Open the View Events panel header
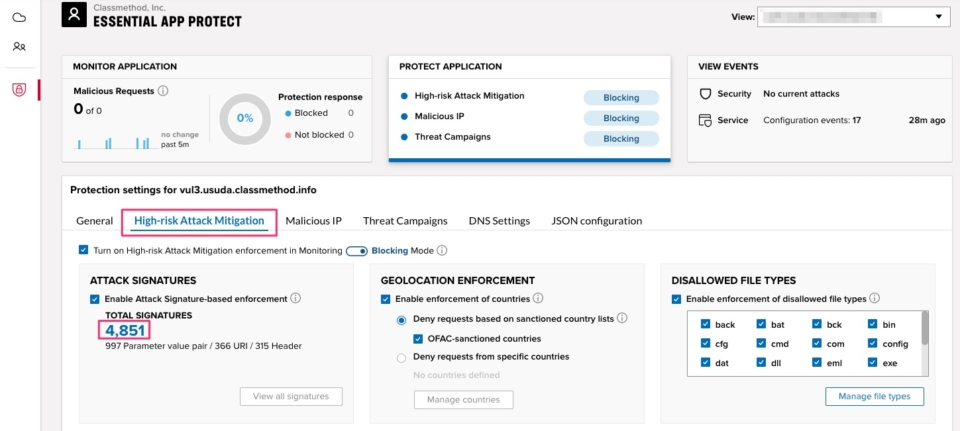The image size is (960, 431). (x=728, y=67)
